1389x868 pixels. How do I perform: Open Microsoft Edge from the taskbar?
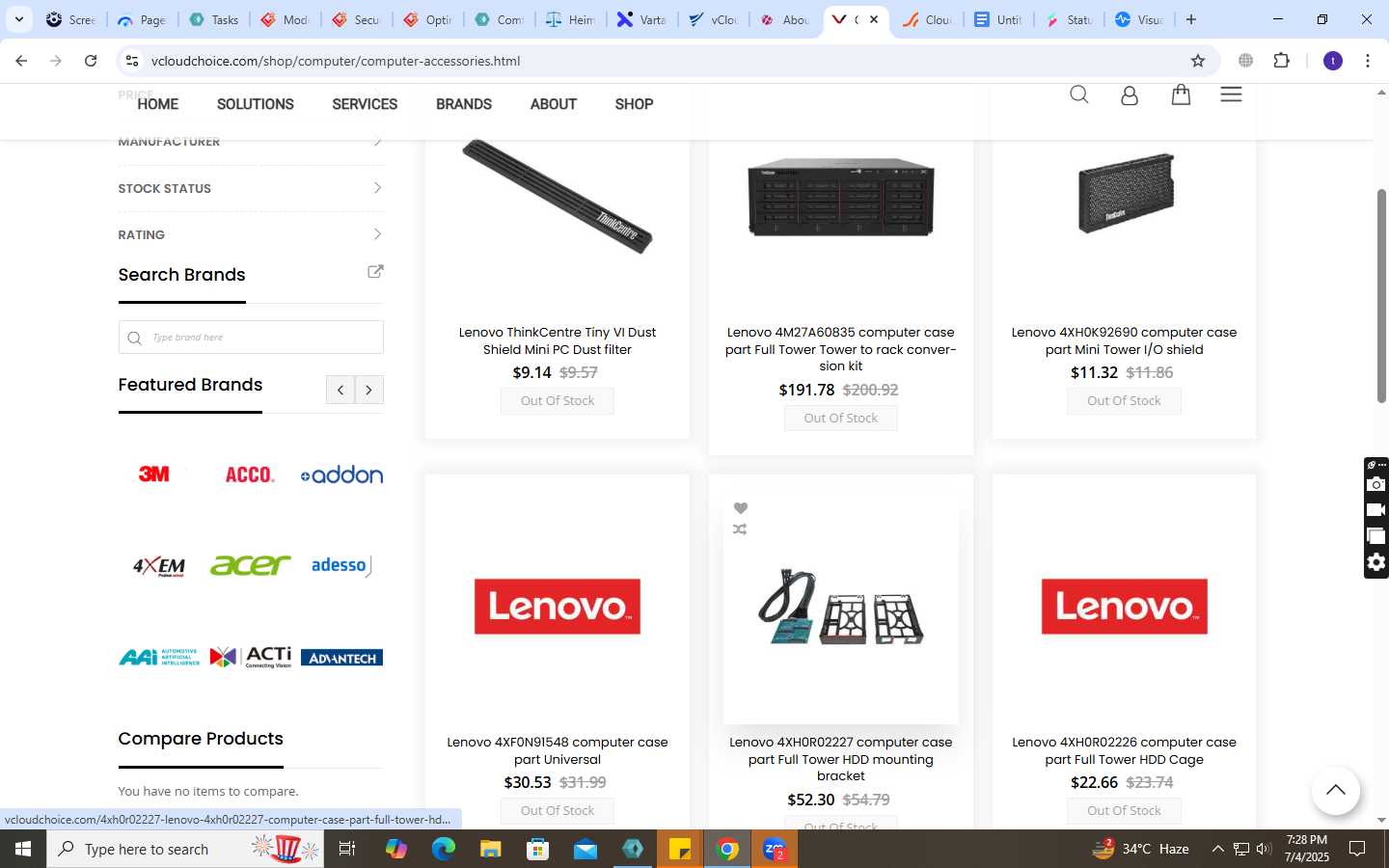[x=444, y=849]
